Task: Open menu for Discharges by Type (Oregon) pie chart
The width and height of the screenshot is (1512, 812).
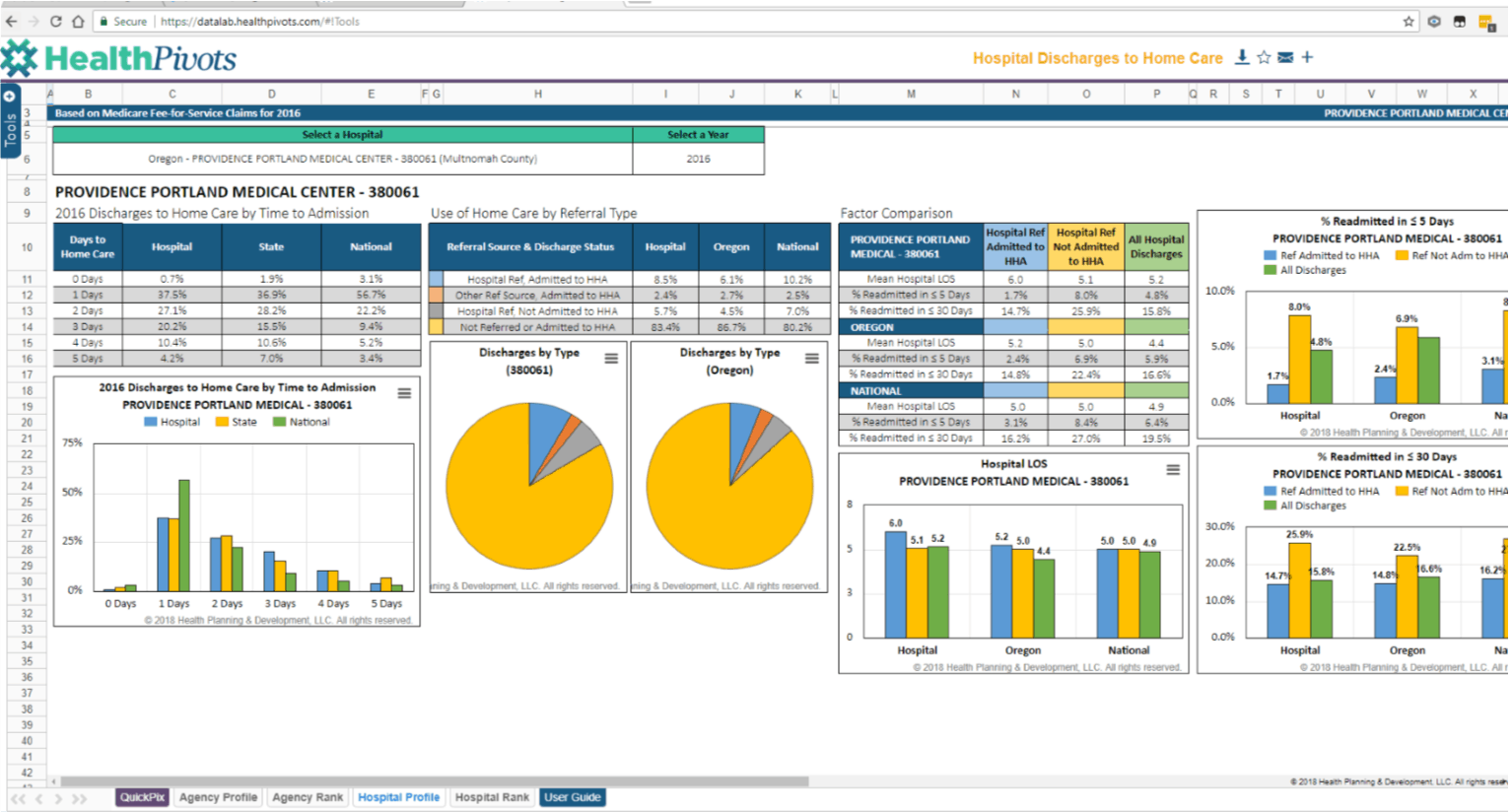Action: pos(811,359)
